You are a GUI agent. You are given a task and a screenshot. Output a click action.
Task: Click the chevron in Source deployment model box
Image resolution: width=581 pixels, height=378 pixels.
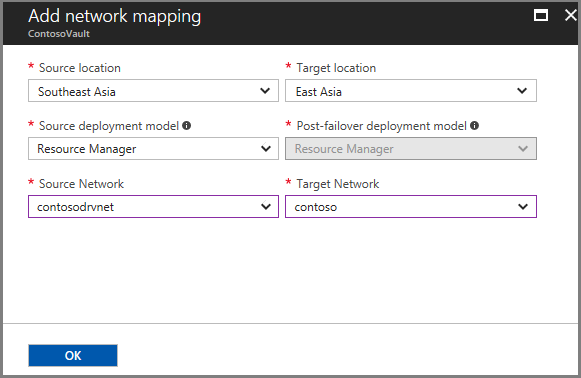pos(266,149)
